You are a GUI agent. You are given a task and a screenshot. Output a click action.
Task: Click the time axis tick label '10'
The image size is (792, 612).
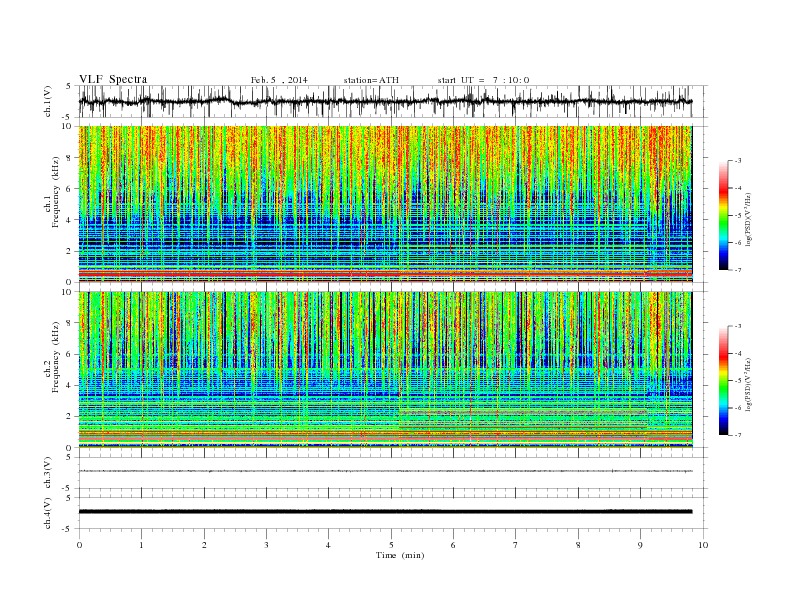(x=703, y=545)
